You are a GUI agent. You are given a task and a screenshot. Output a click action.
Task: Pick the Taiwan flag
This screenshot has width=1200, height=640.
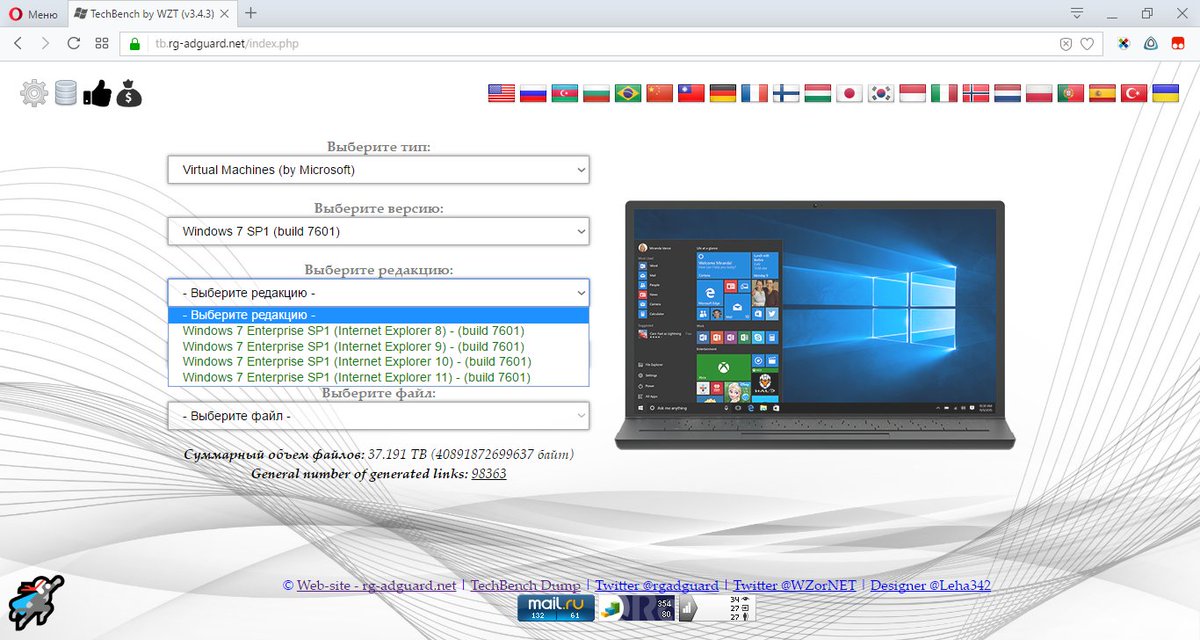(692, 93)
